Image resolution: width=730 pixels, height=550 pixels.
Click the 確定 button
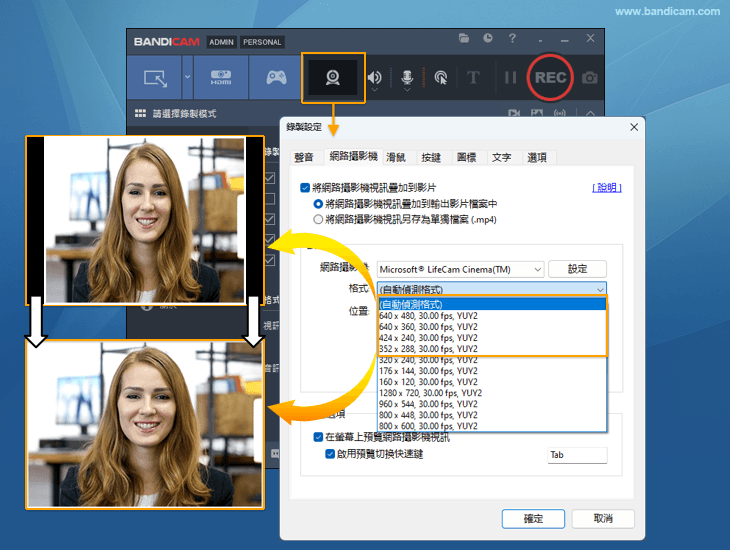[x=534, y=518]
